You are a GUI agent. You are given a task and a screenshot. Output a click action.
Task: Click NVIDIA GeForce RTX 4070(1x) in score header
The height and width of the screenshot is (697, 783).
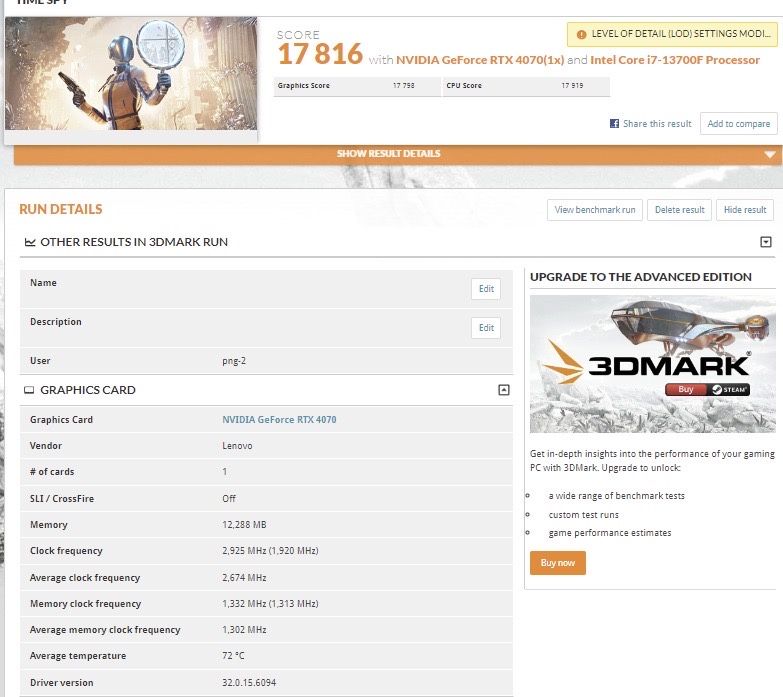point(480,60)
